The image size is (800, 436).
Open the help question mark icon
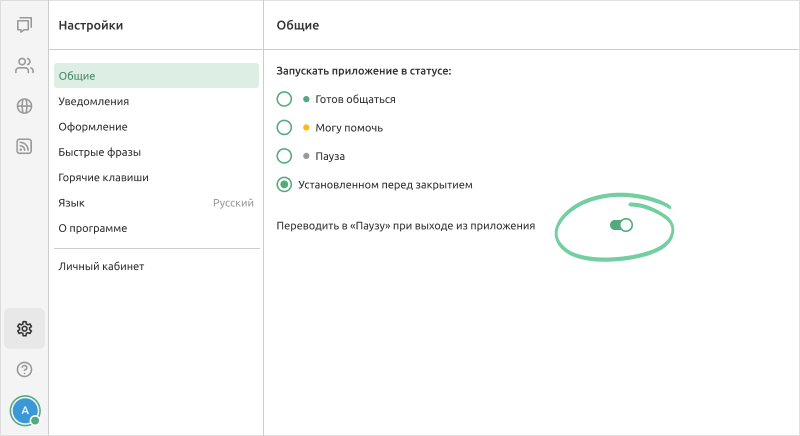[24, 370]
